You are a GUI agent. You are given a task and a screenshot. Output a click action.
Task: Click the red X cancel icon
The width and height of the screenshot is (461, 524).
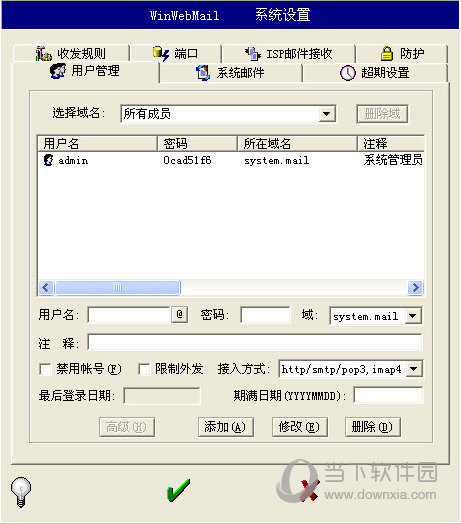click(x=310, y=490)
